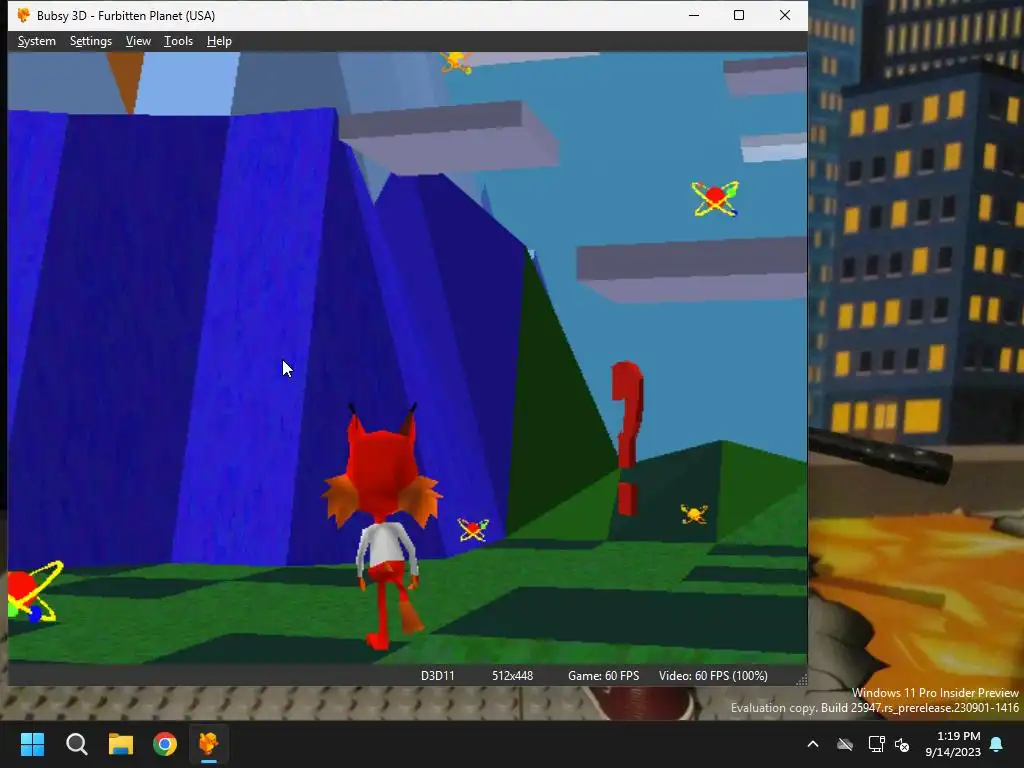
Task: Click the cloud sync tray icon
Action: (x=845, y=744)
